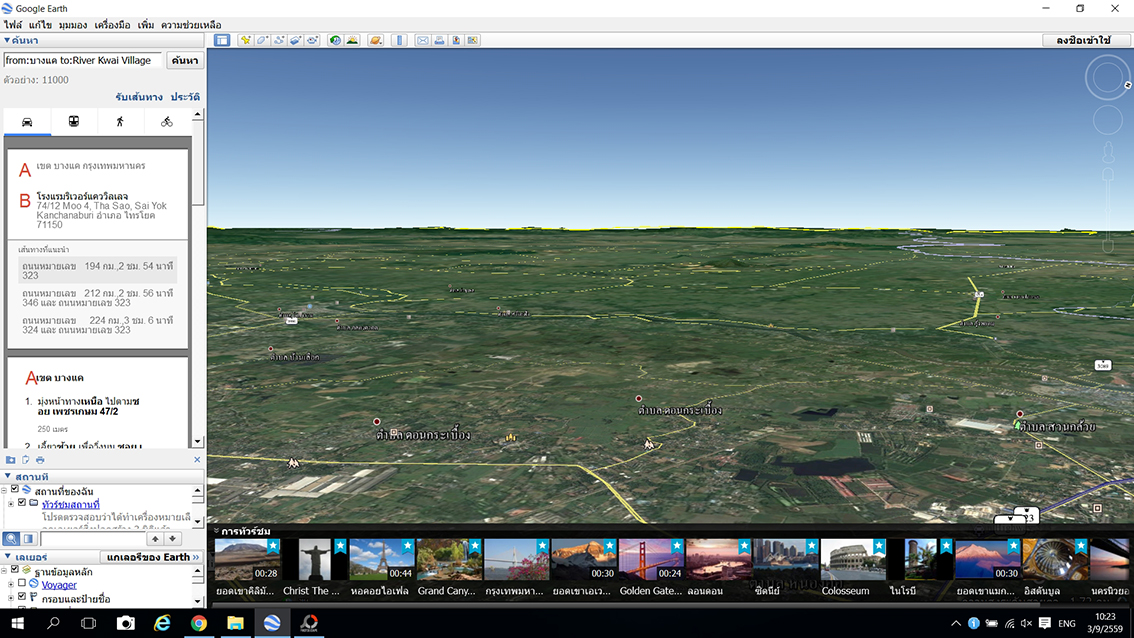Open the File (ไฟล์) menu
This screenshot has width=1134, height=638.
[12, 25]
